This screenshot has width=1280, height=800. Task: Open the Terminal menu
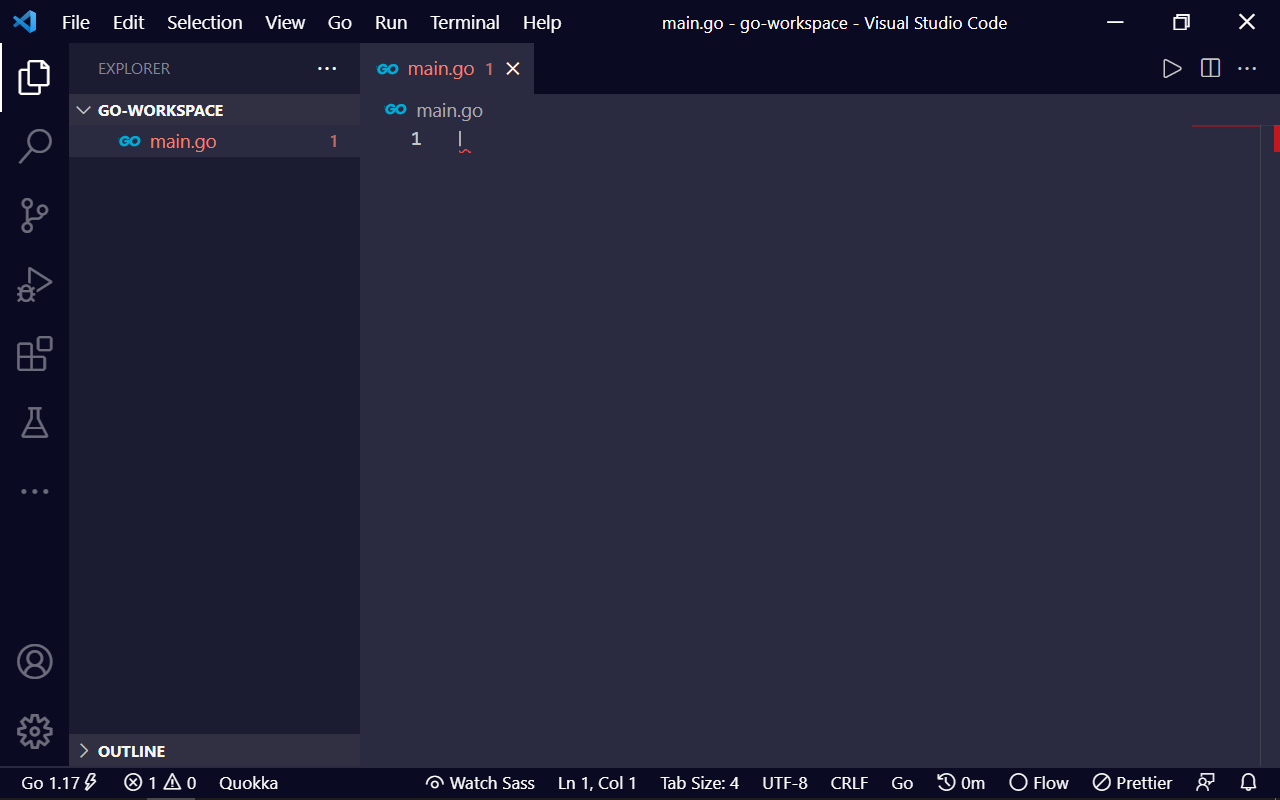pyautogui.click(x=464, y=22)
